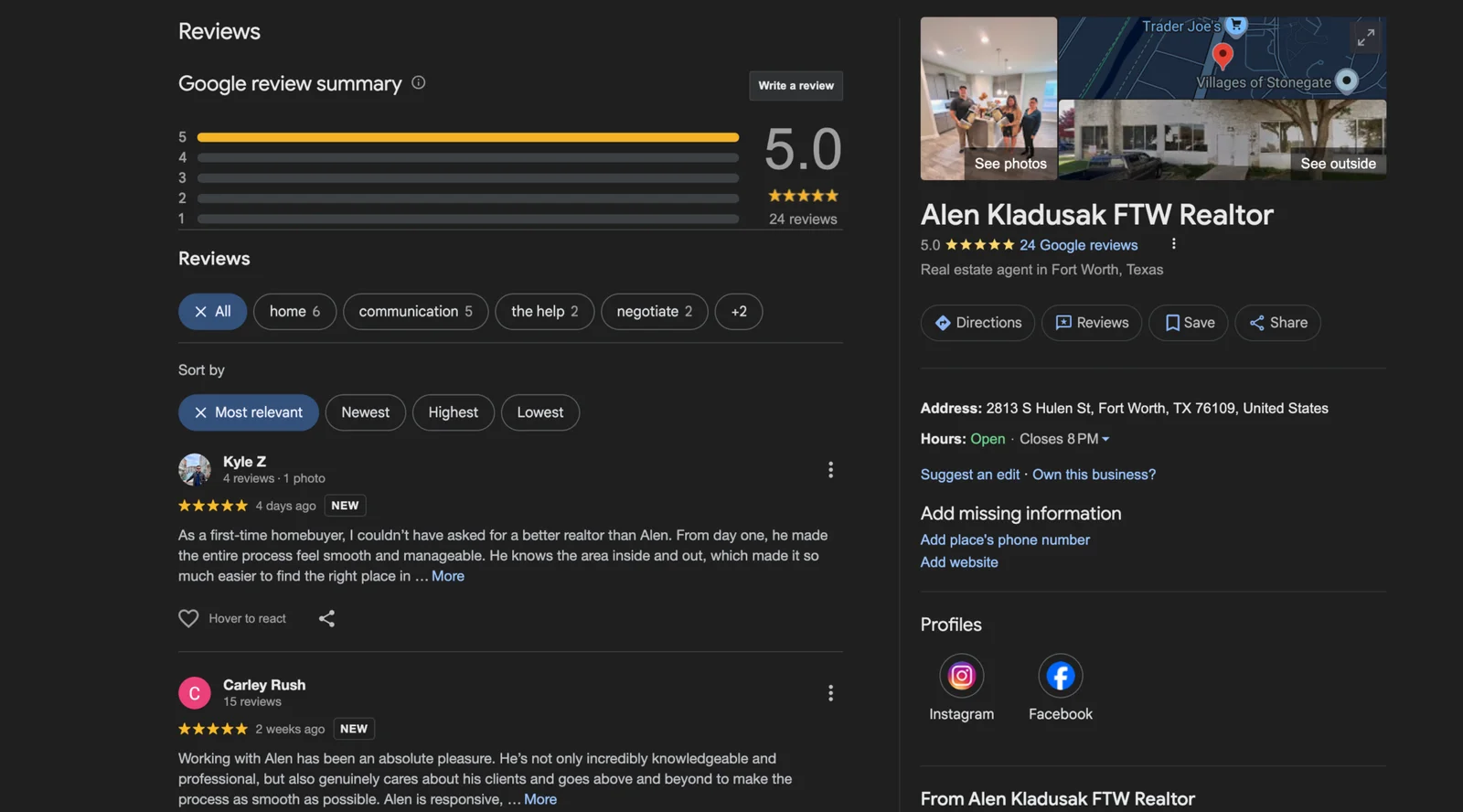Open three-dot menu on Carley Rush's review
1463x812 pixels.
pos(830,693)
